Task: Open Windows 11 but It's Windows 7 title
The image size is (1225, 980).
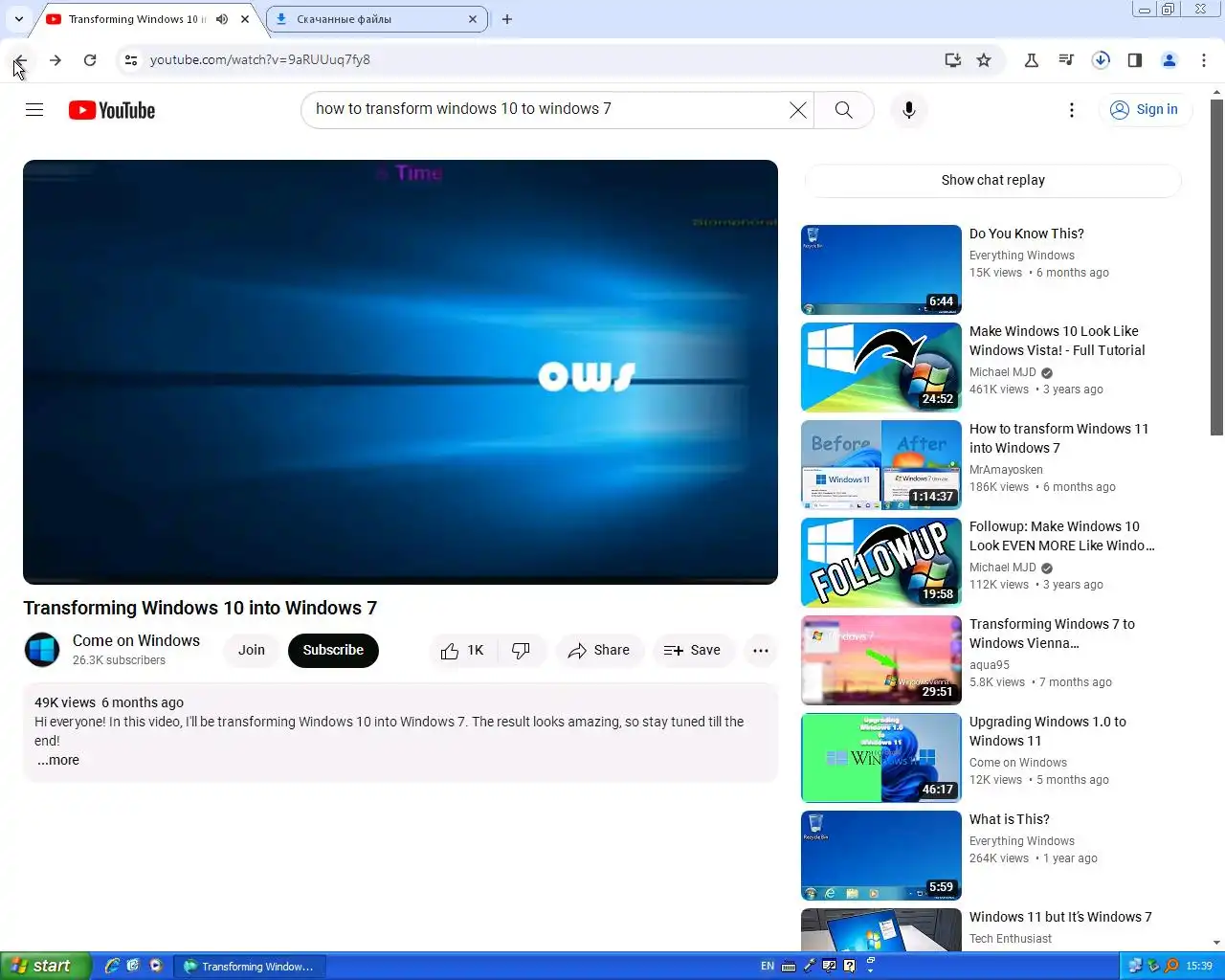Action: click(x=1060, y=918)
